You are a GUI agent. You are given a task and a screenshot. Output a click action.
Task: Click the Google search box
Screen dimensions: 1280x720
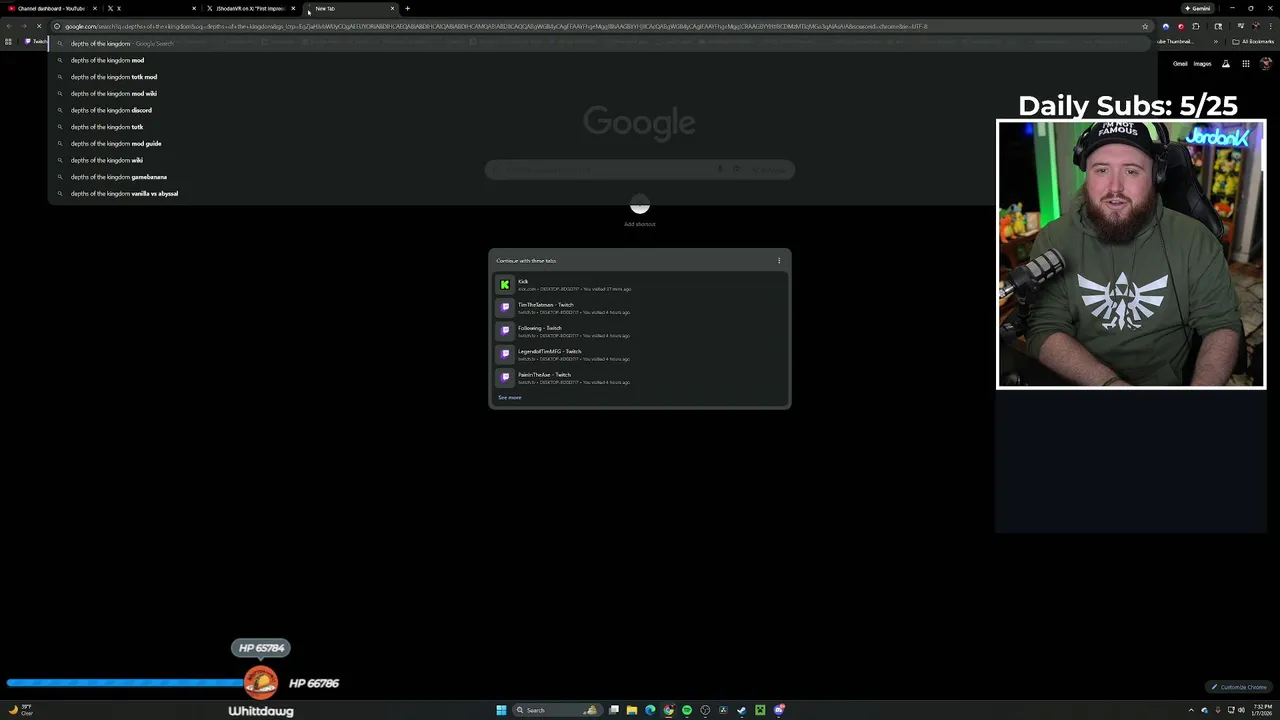click(x=640, y=169)
